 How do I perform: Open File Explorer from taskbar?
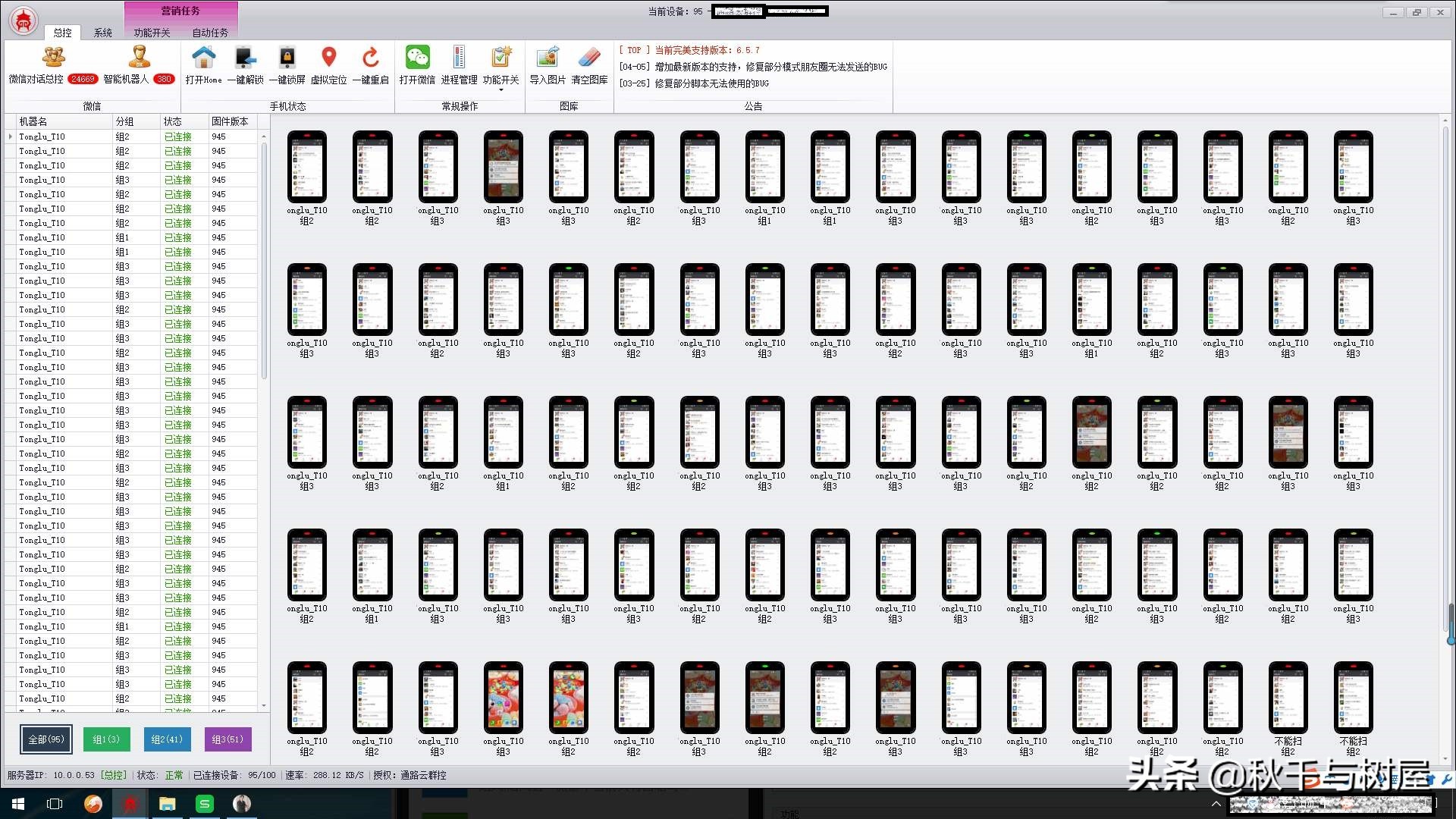tap(167, 804)
